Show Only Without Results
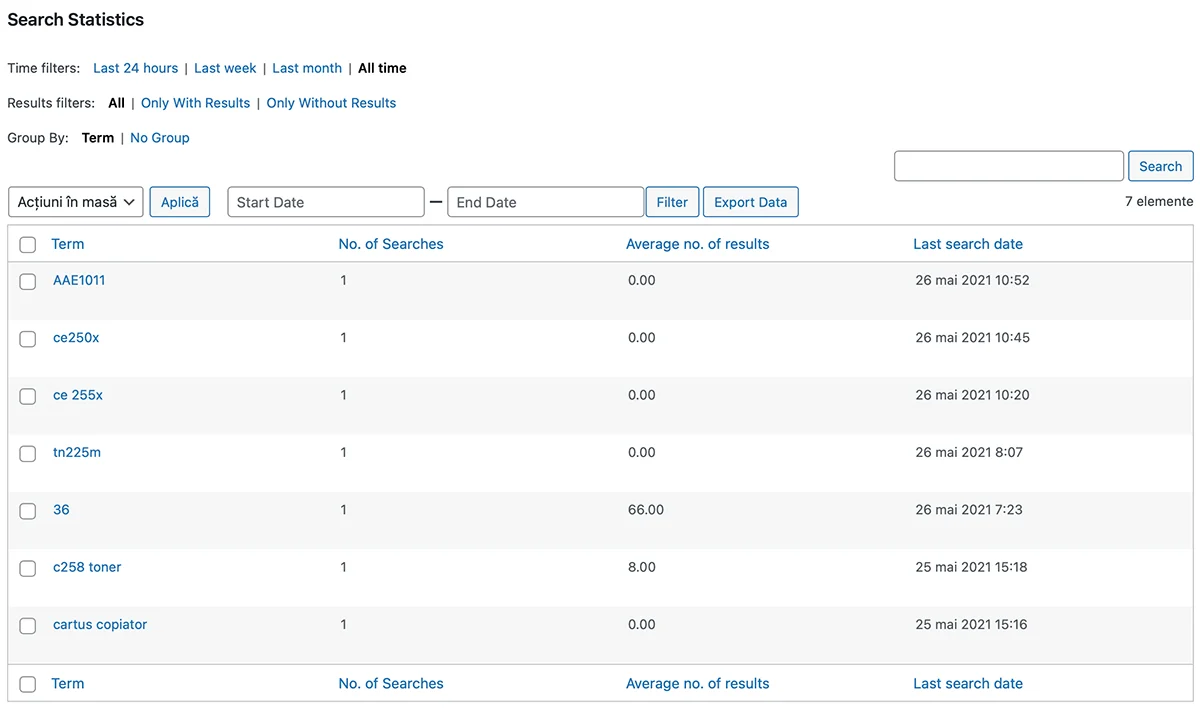Image resolution: width=1200 pixels, height=711 pixels. tap(331, 103)
